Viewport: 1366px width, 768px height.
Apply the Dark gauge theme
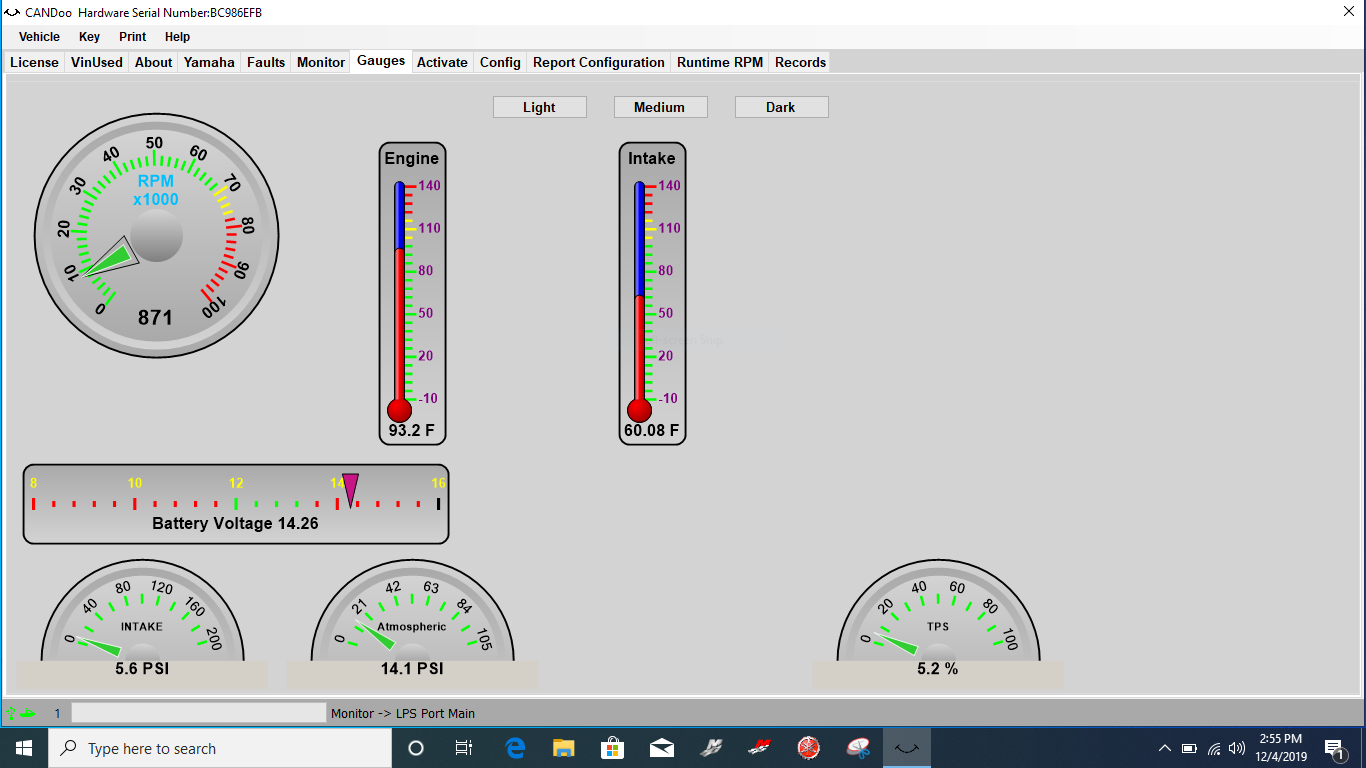[x=780, y=107]
